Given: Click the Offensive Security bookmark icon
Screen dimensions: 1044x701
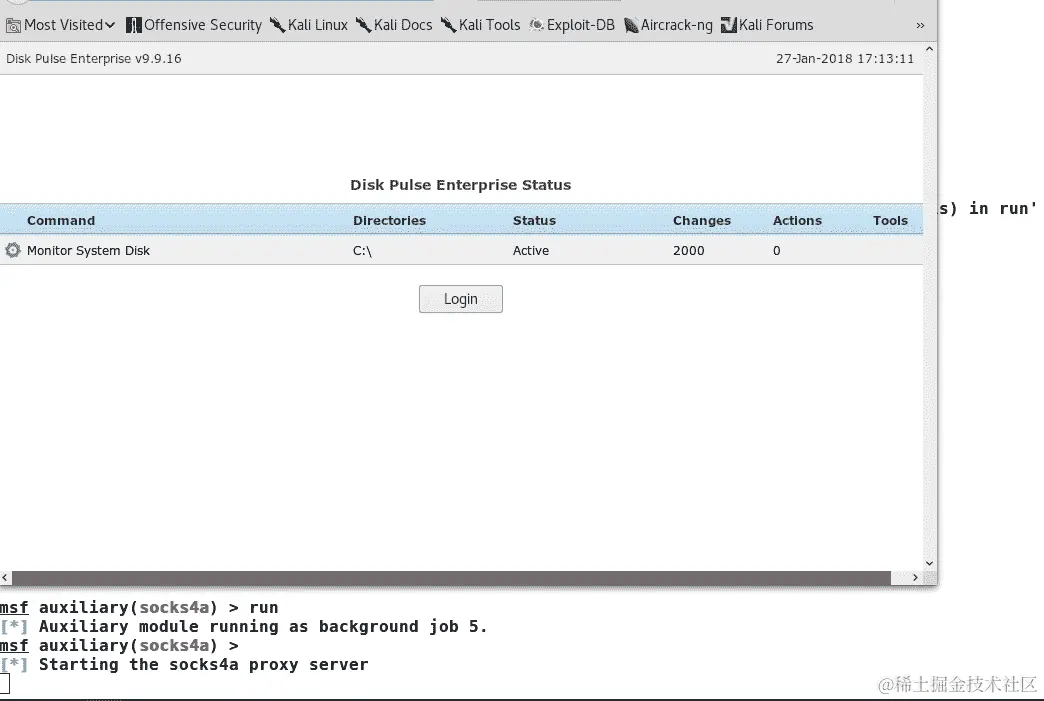Looking at the screenshot, I should [x=134, y=25].
